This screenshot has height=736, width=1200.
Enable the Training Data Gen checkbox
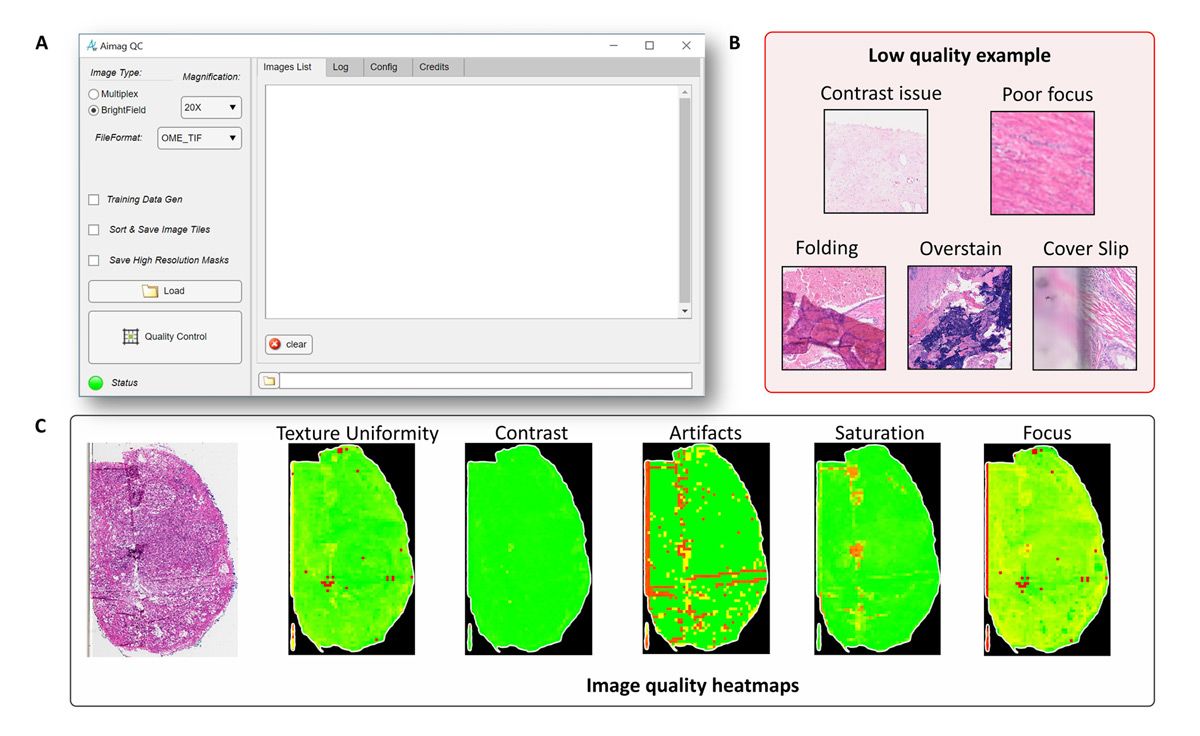pyautogui.click(x=94, y=200)
